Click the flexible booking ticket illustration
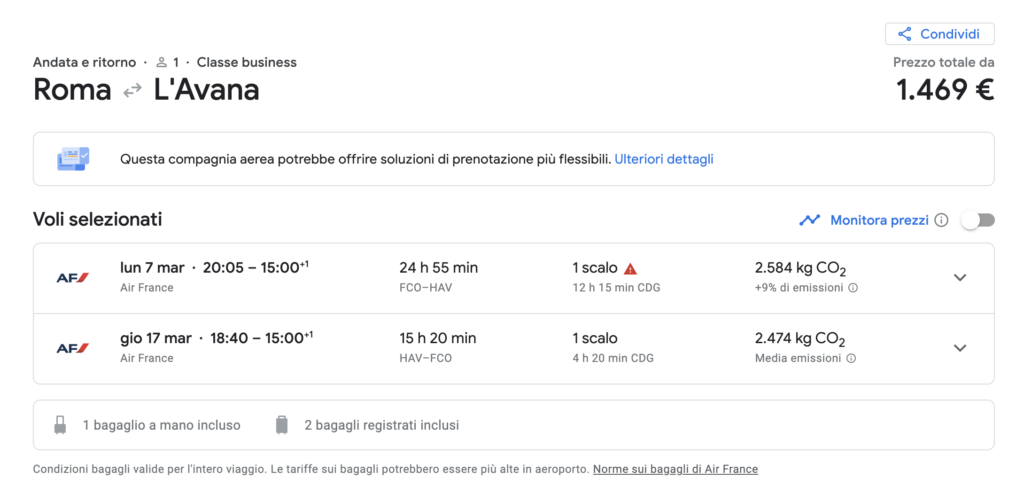 coord(73,159)
